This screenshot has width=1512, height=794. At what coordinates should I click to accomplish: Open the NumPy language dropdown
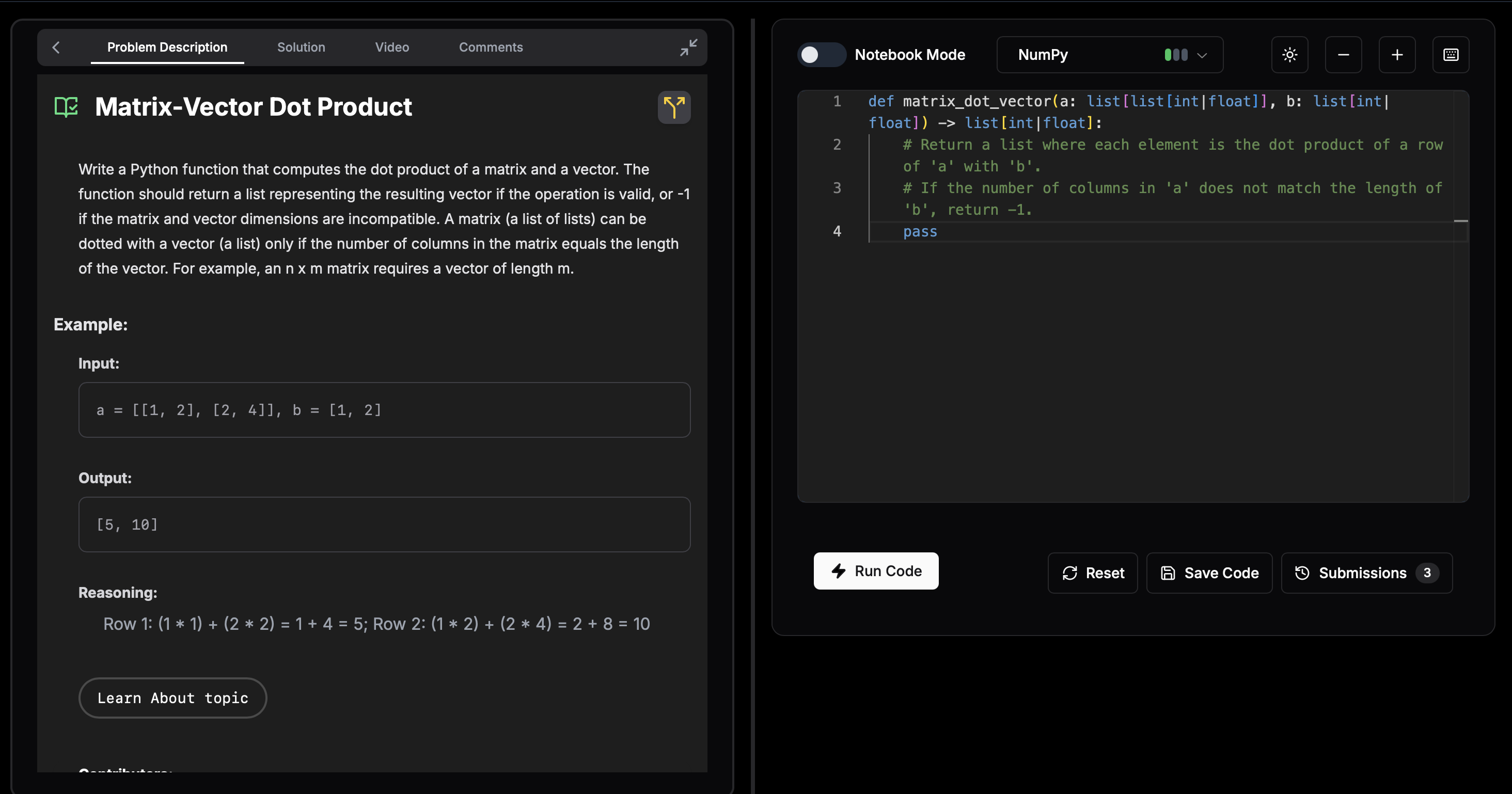tap(1110, 55)
